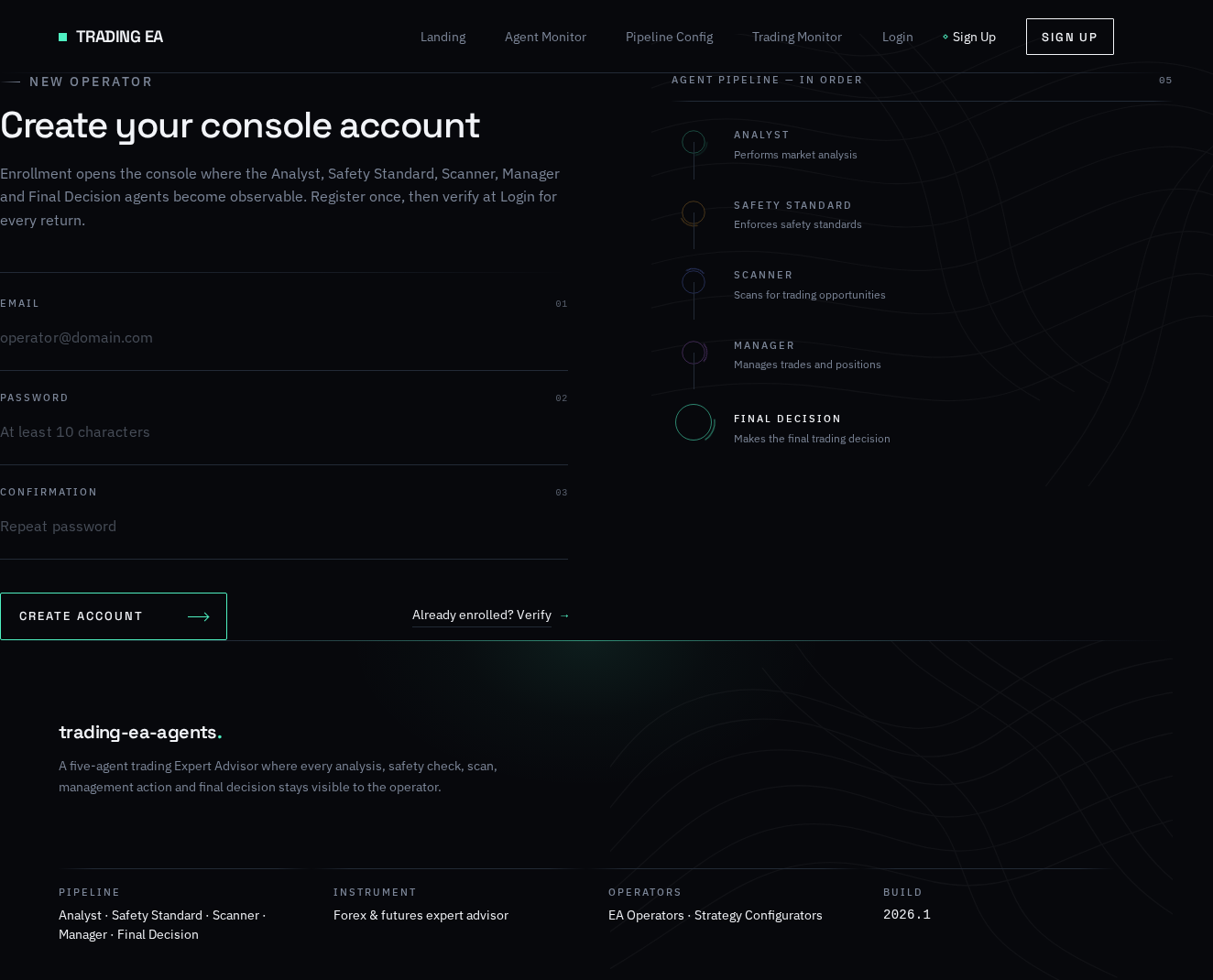Image resolution: width=1213 pixels, height=980 pixels.
Task: Click the green square Trading EA logo
Action: coord(62,37)
